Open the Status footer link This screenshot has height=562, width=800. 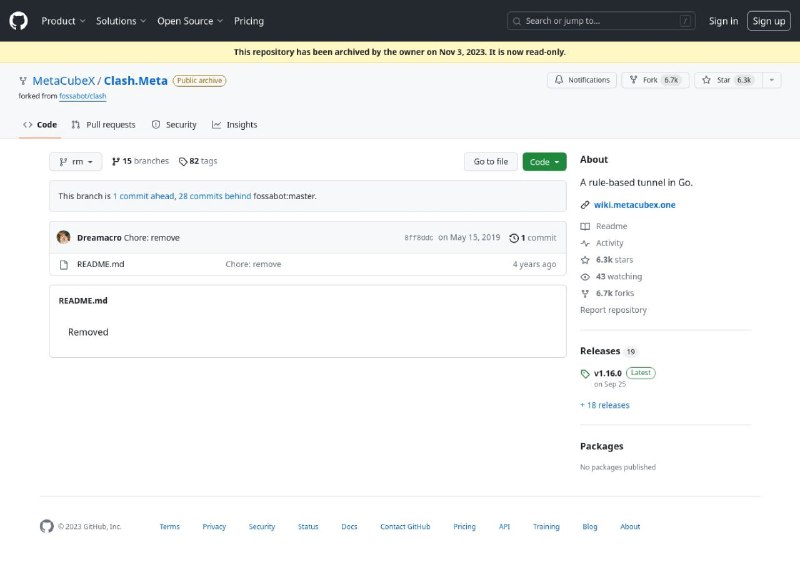[308, 526]
